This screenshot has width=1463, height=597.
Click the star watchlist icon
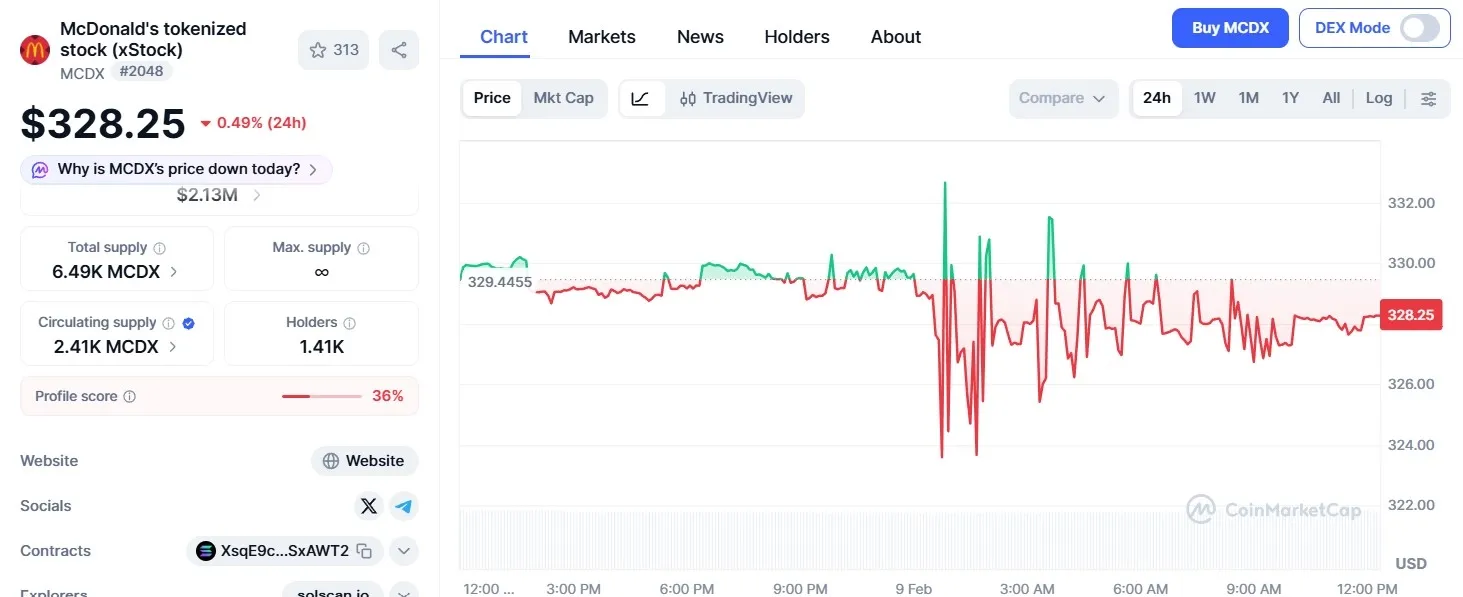(x=318, y=50)
